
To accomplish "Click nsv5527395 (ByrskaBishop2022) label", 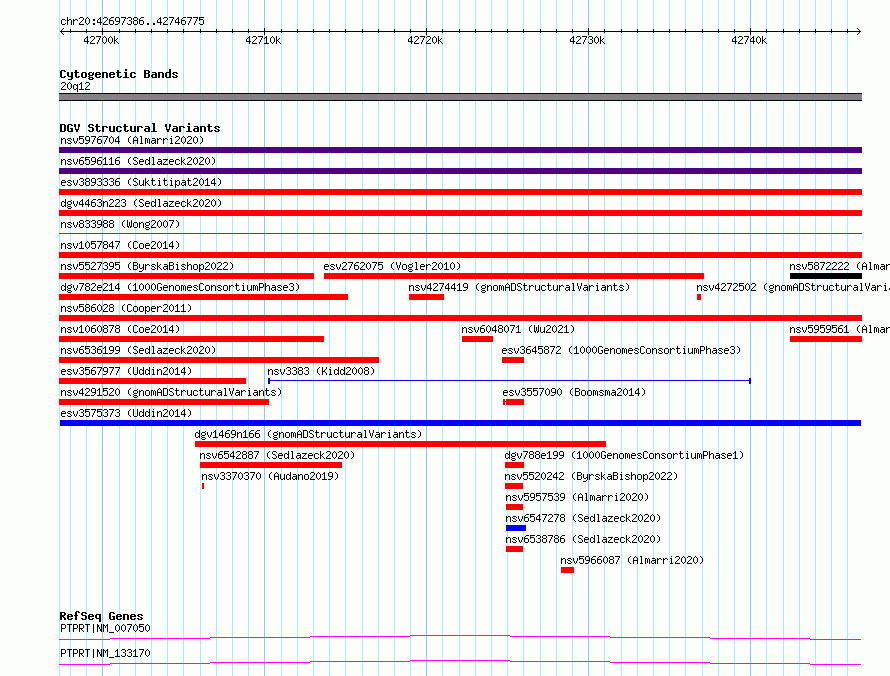I will tap(147, 266).
